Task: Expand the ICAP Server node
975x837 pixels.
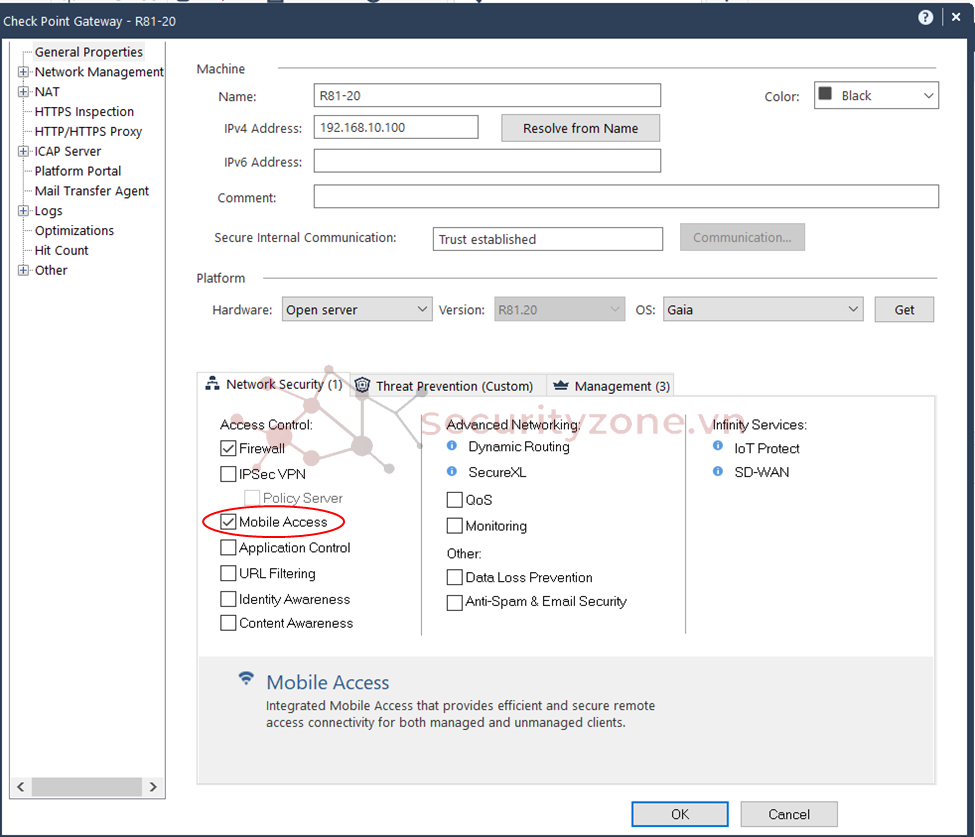Action: [23, 151]
